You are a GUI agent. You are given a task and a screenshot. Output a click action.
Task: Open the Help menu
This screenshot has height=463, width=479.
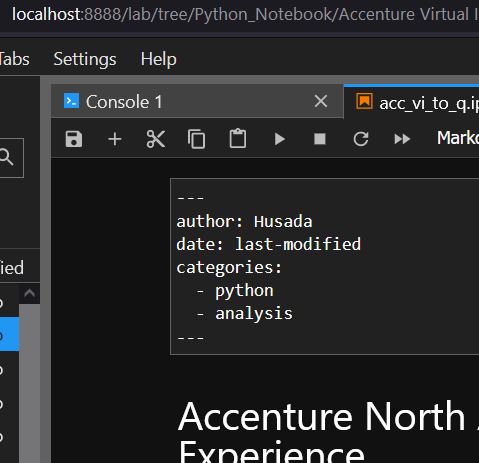[x=159, y=59]
